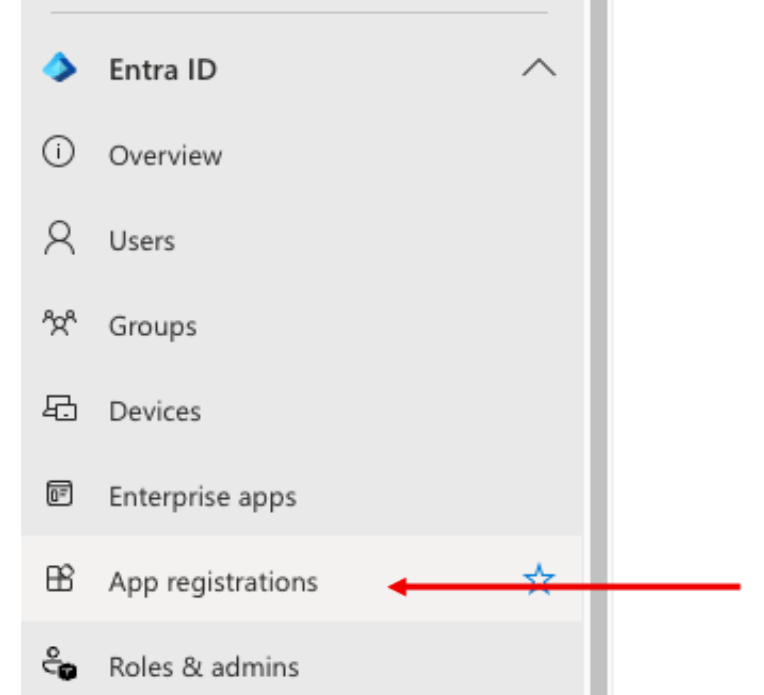Navigate to Enterprise apps
The height and width of the screenshot is (695, 764).
[203, 497]
